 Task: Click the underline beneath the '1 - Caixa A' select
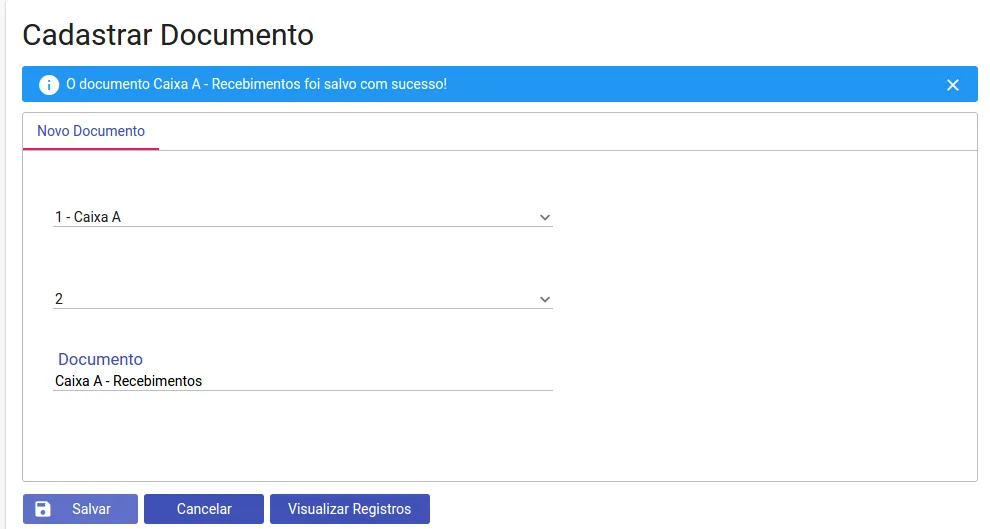click(302, 227)
